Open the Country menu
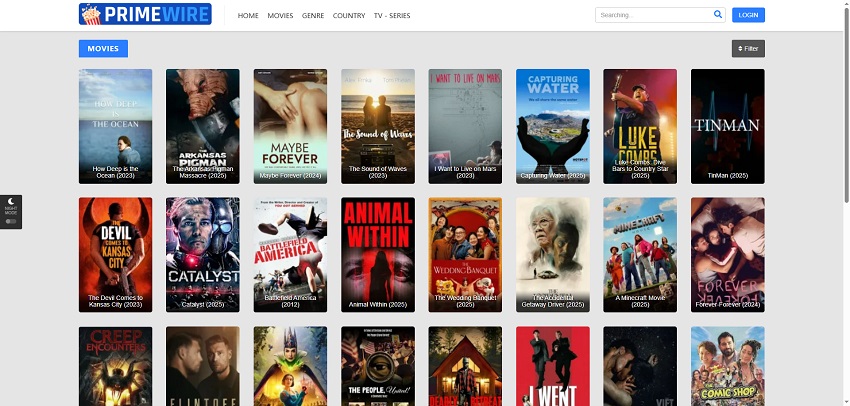The width and height of the screenshot is (850, 406). (349, 16)
